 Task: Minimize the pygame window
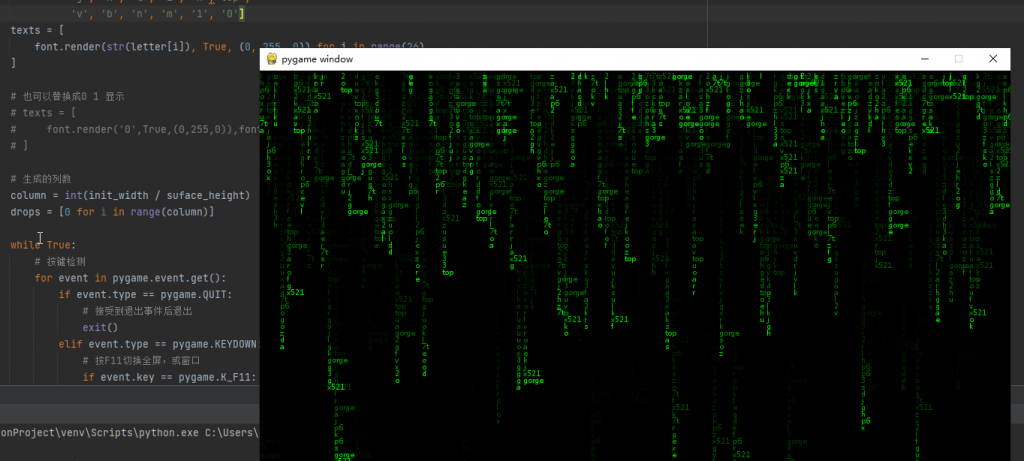tap(925, 59)
